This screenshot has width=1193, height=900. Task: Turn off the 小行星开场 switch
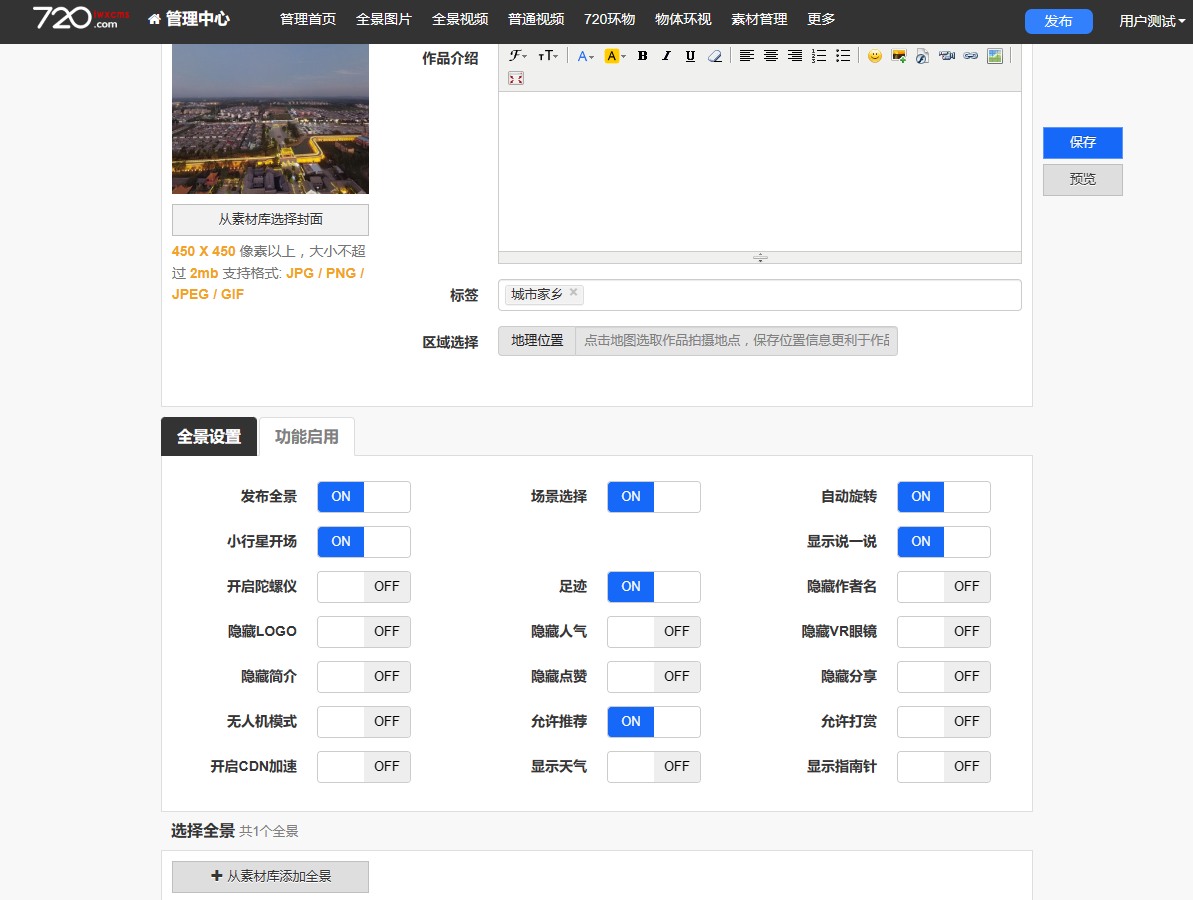(364, 542)
